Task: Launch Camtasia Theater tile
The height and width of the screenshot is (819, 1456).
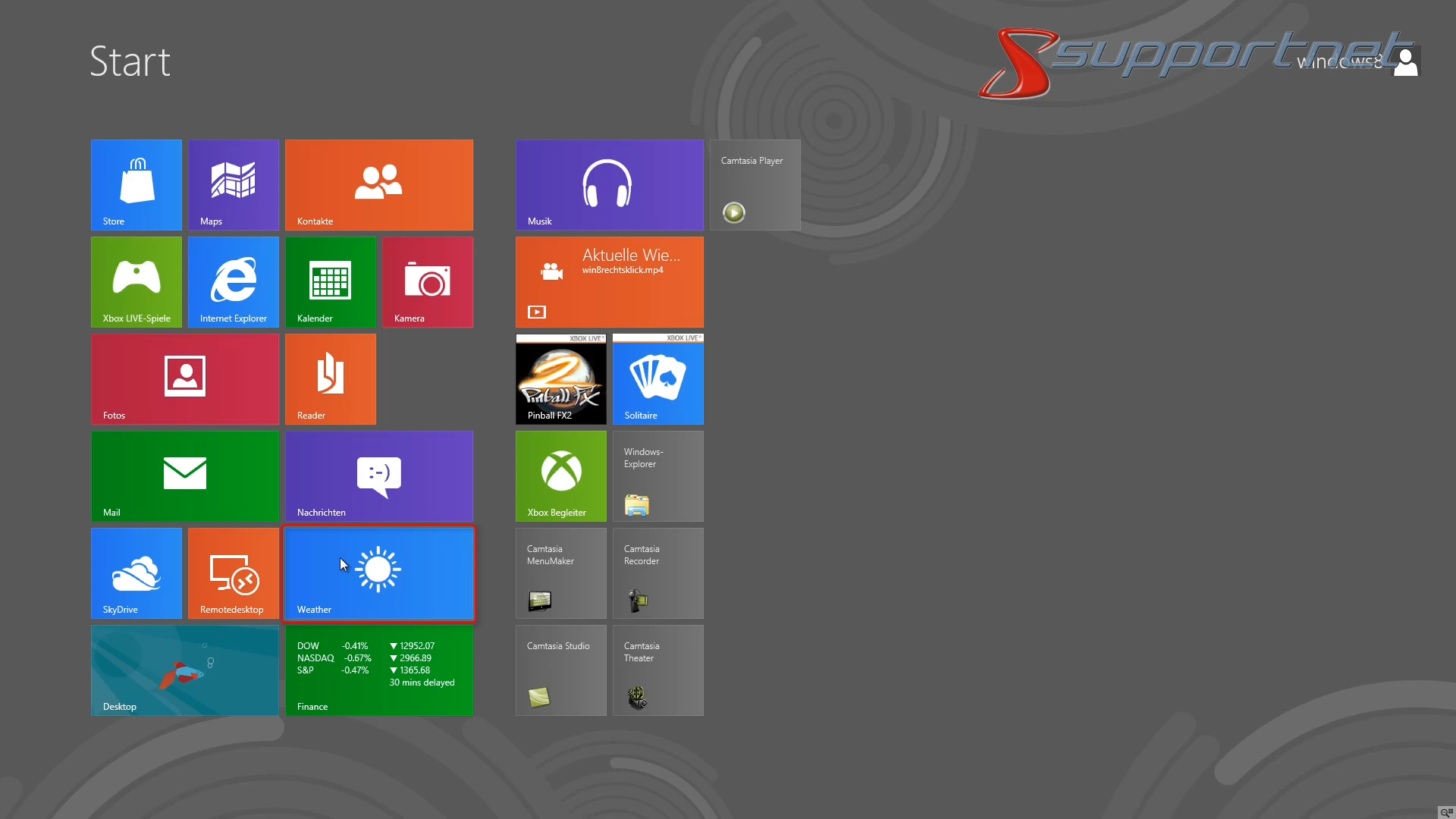Action: point(658,670)
